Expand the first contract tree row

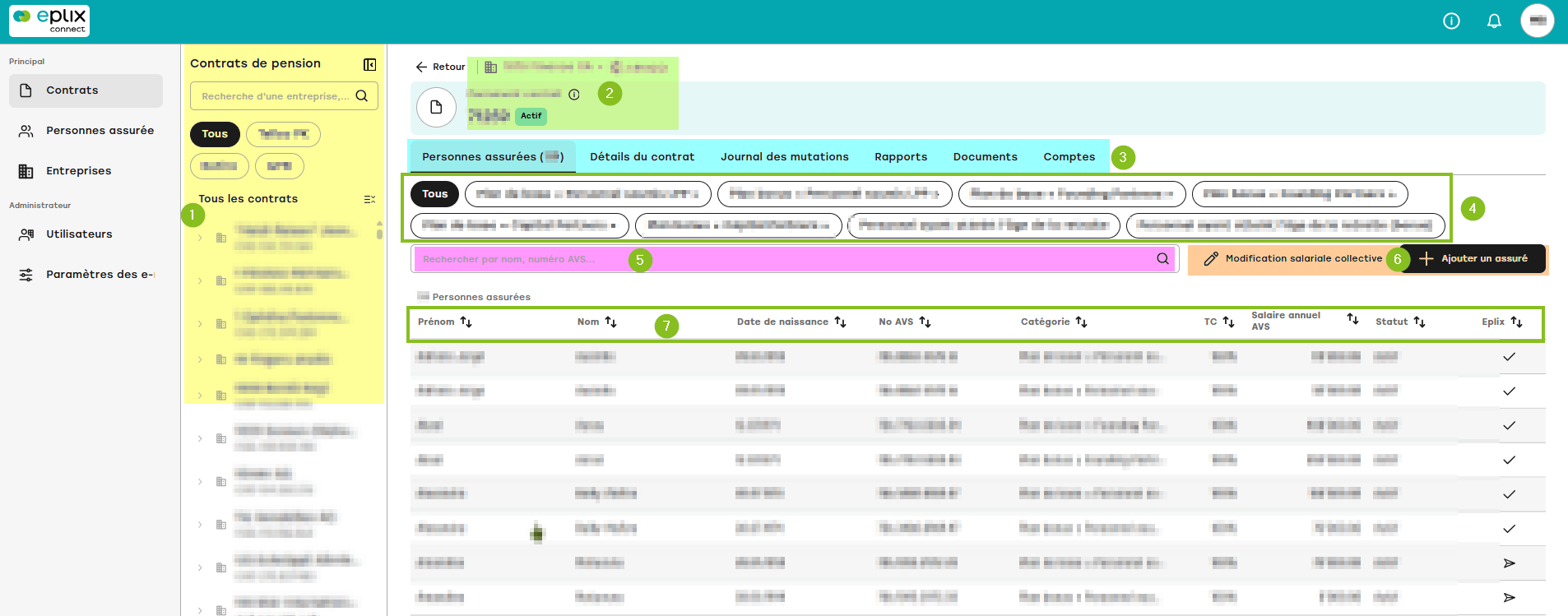tap(200, 238)
